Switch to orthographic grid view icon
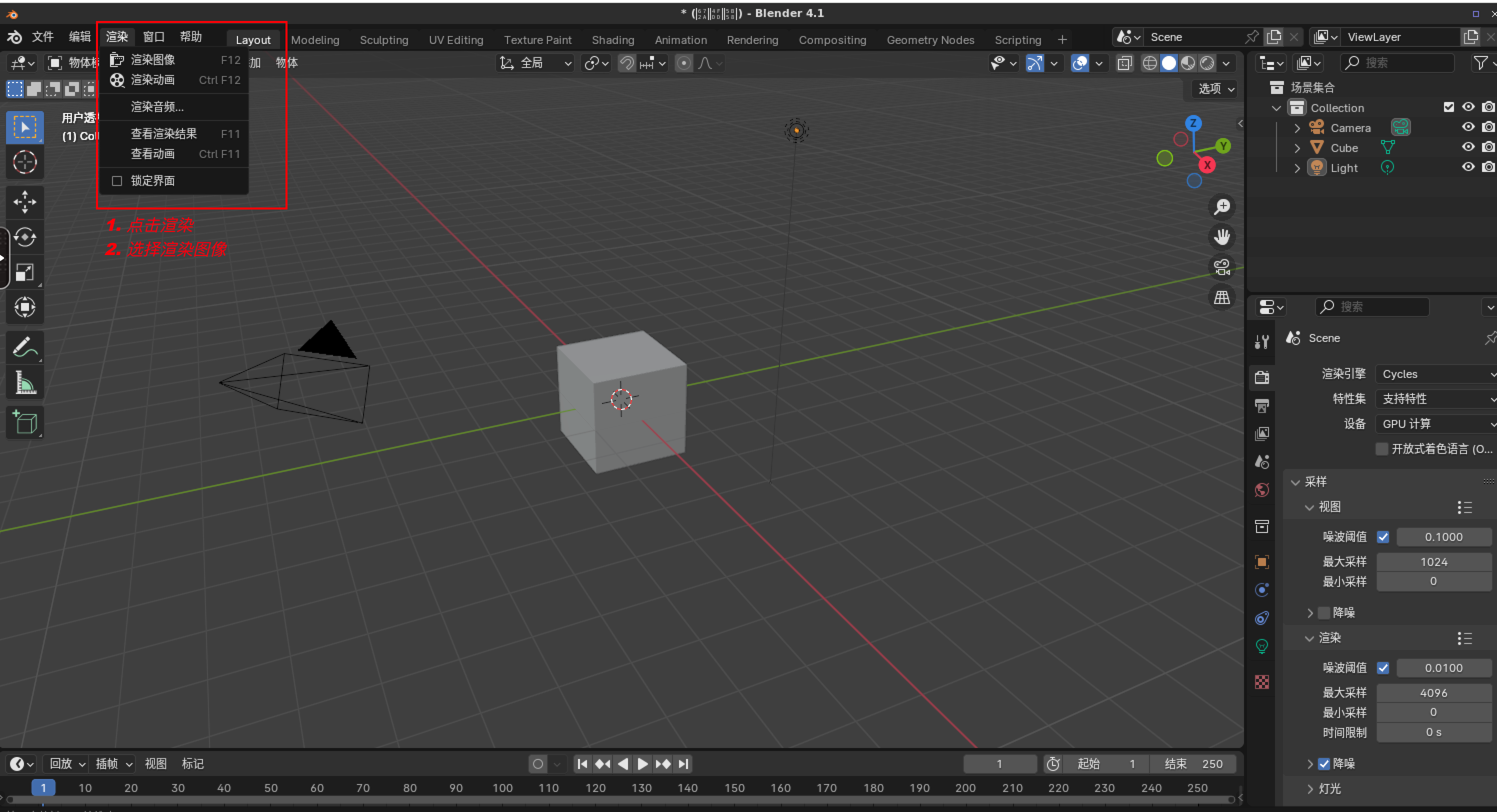 pos(1221,297)
